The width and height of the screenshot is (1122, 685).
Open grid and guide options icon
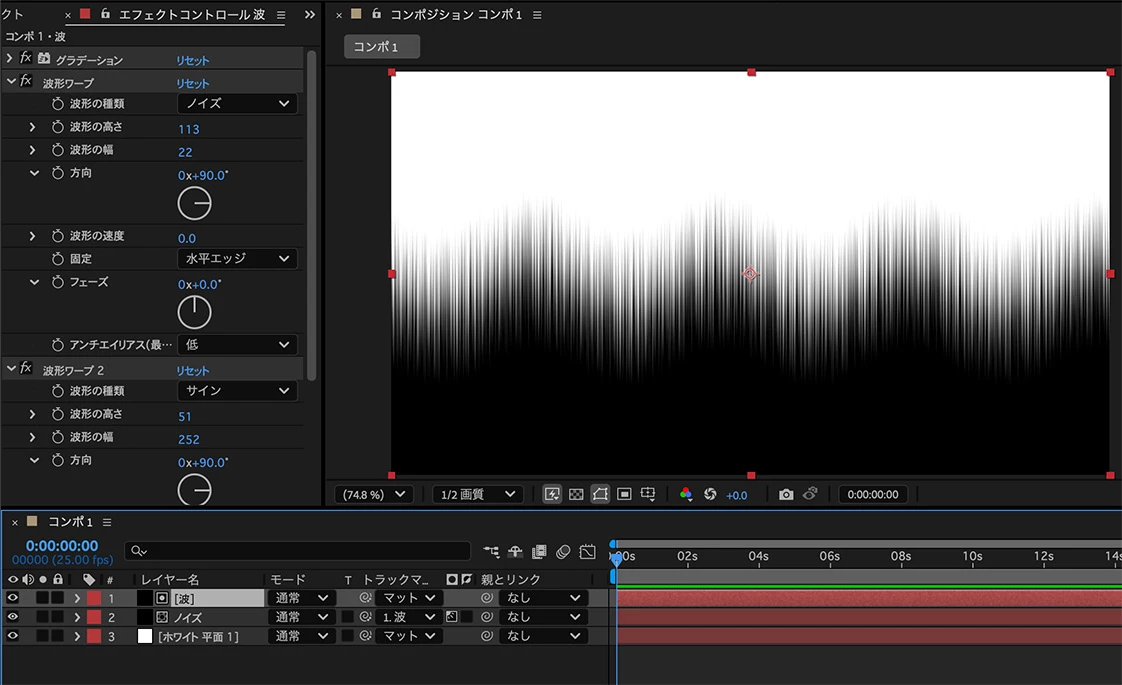click(x=648, y=494)
